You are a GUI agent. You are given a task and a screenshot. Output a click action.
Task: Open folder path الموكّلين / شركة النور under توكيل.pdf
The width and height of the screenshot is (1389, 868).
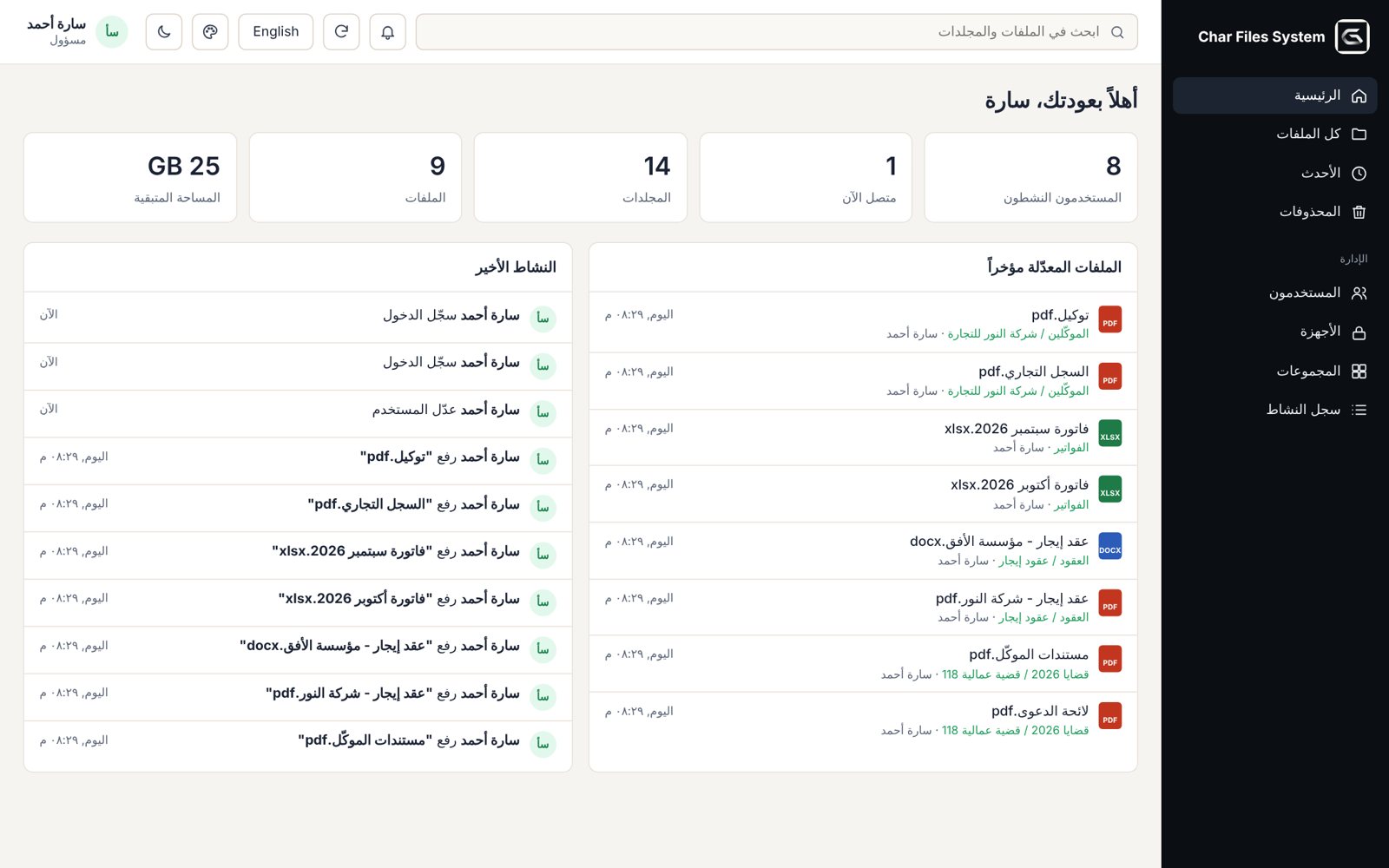[x=1017, y=334]
